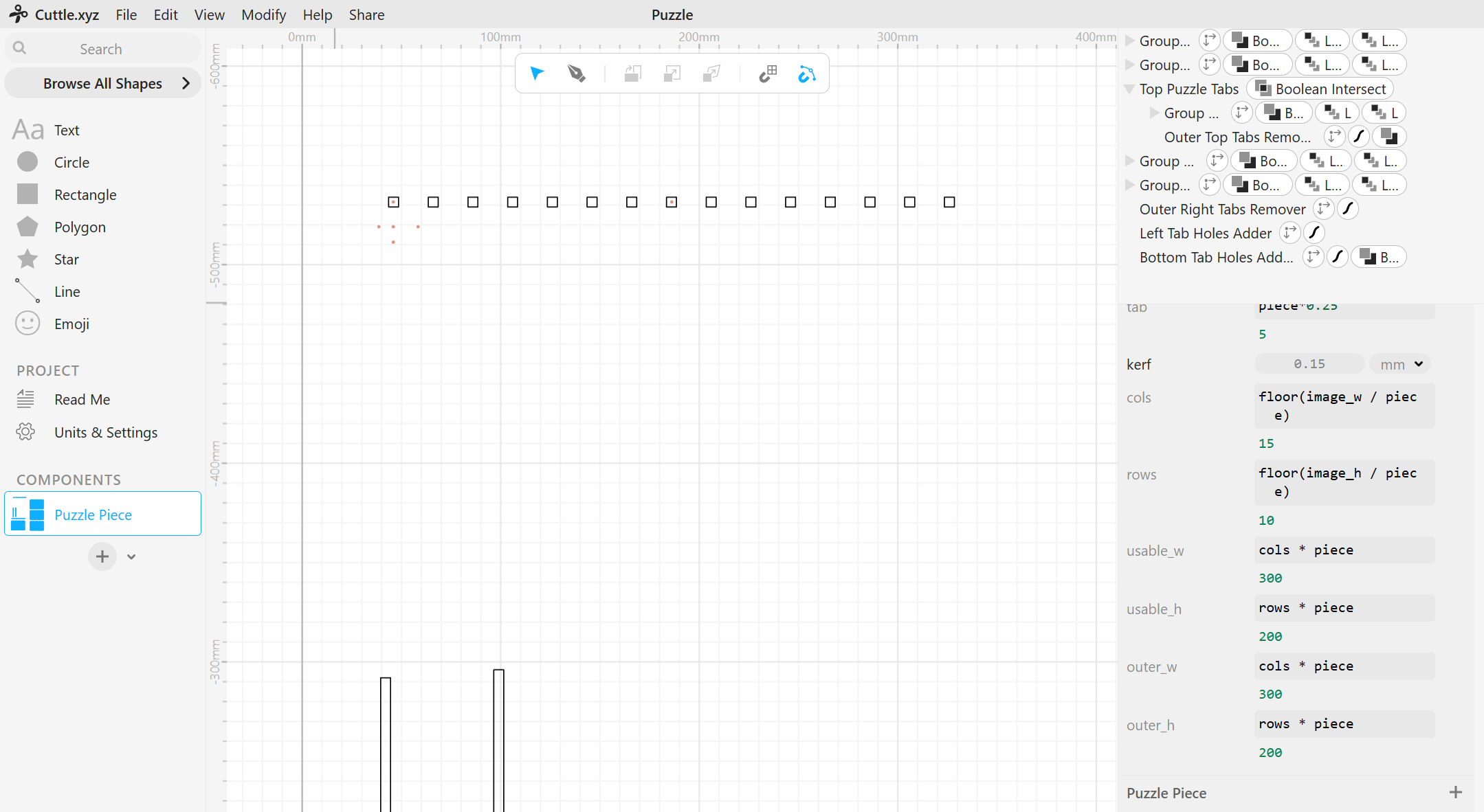Expand the Group row just above Top Puzzle Tabs
The image size is (1484, 812).
click(x=1129, y=65)
